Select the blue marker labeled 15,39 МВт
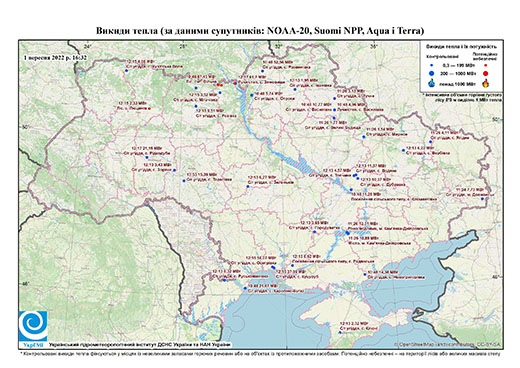Screen dimensions: 520x368 pos(184,181)
